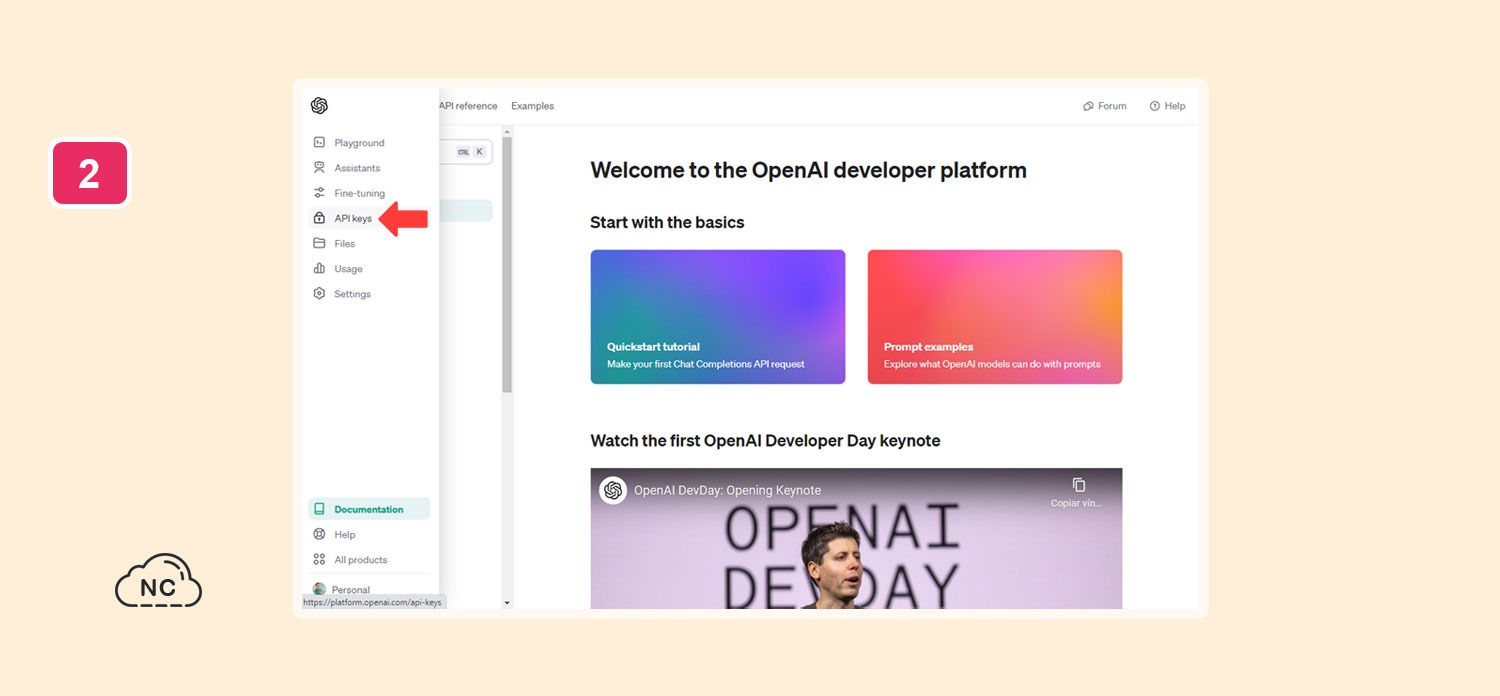Screen dimensions: 1500x696
Task: Select Documentation in the sidebar
Action: 369,509
